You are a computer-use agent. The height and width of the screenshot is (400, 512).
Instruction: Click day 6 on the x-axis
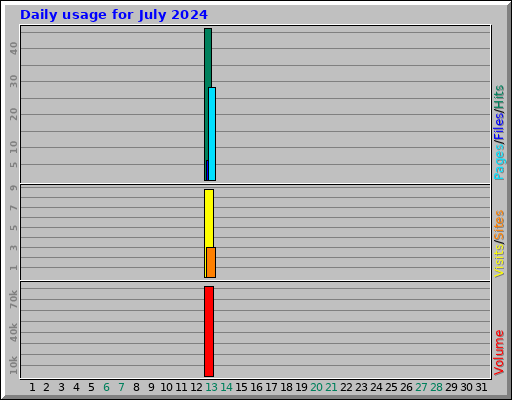click(x=106, y=387)
